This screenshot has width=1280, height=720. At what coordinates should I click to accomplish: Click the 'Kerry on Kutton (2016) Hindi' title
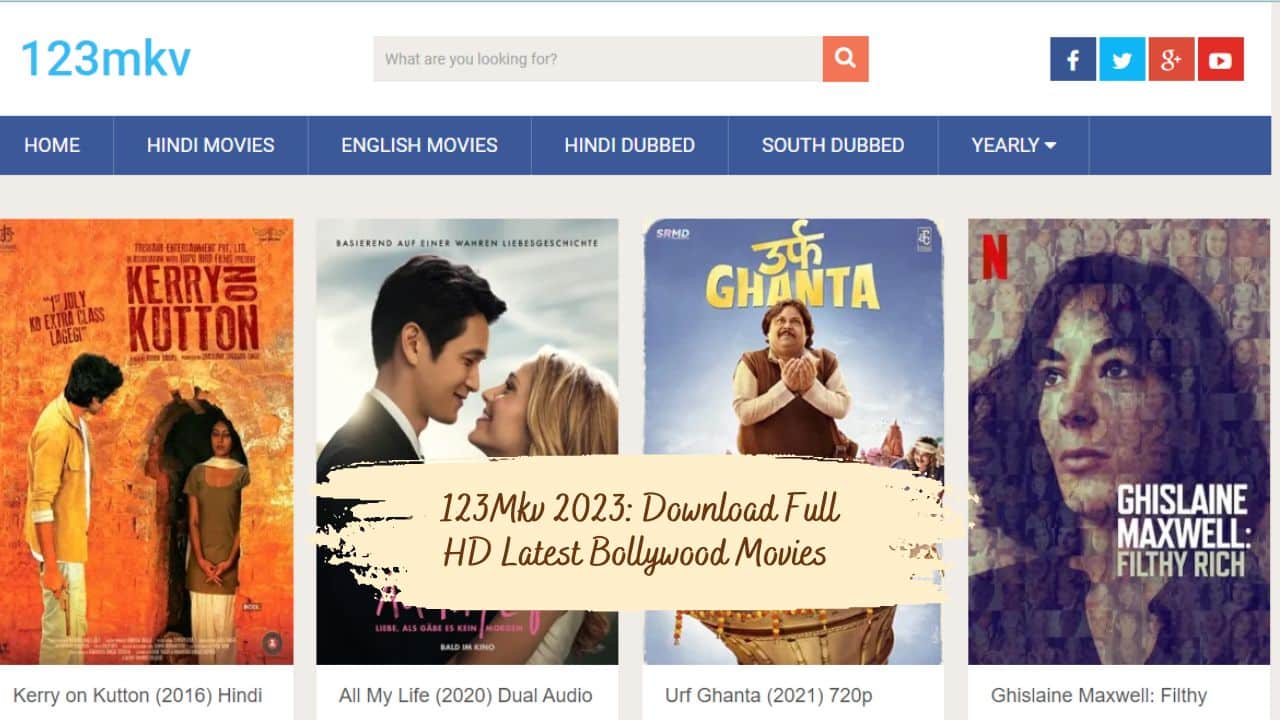pos(138,695)
